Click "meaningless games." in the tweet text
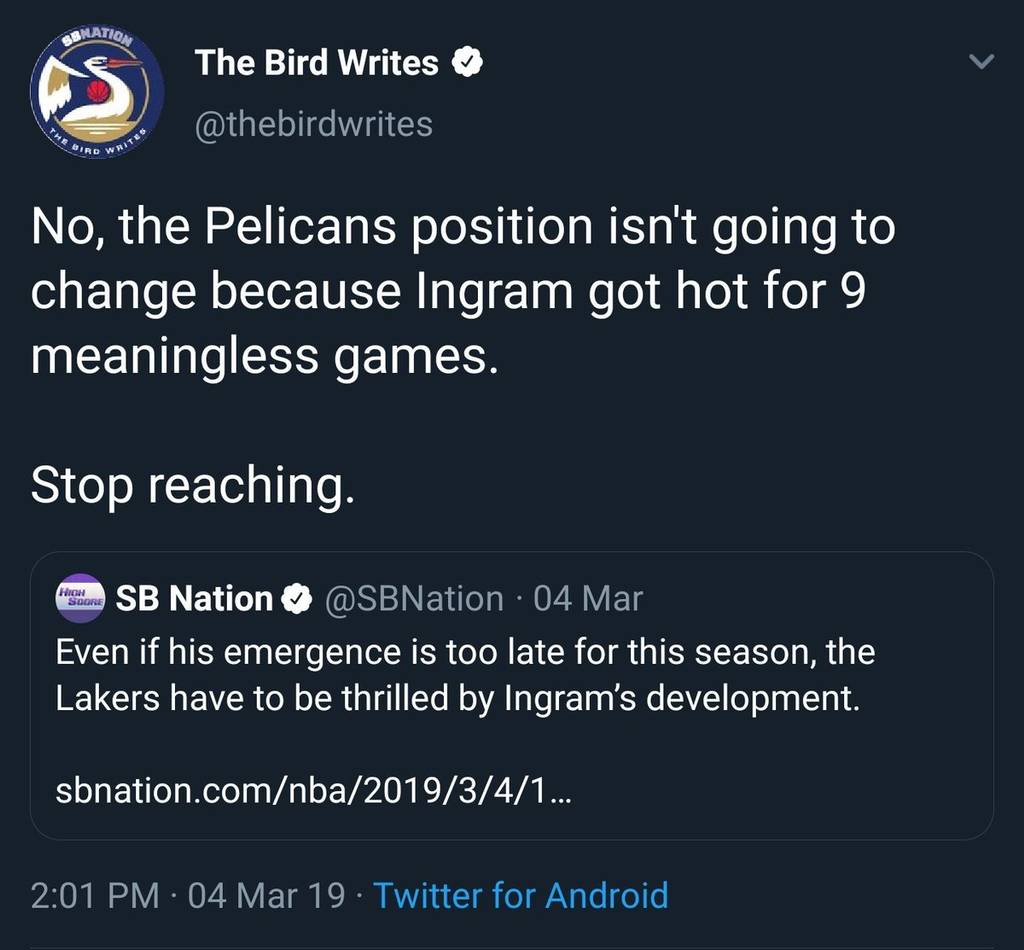Viewport: 1024px width, 950px height. pyautogui.click(x=264, y=354)
